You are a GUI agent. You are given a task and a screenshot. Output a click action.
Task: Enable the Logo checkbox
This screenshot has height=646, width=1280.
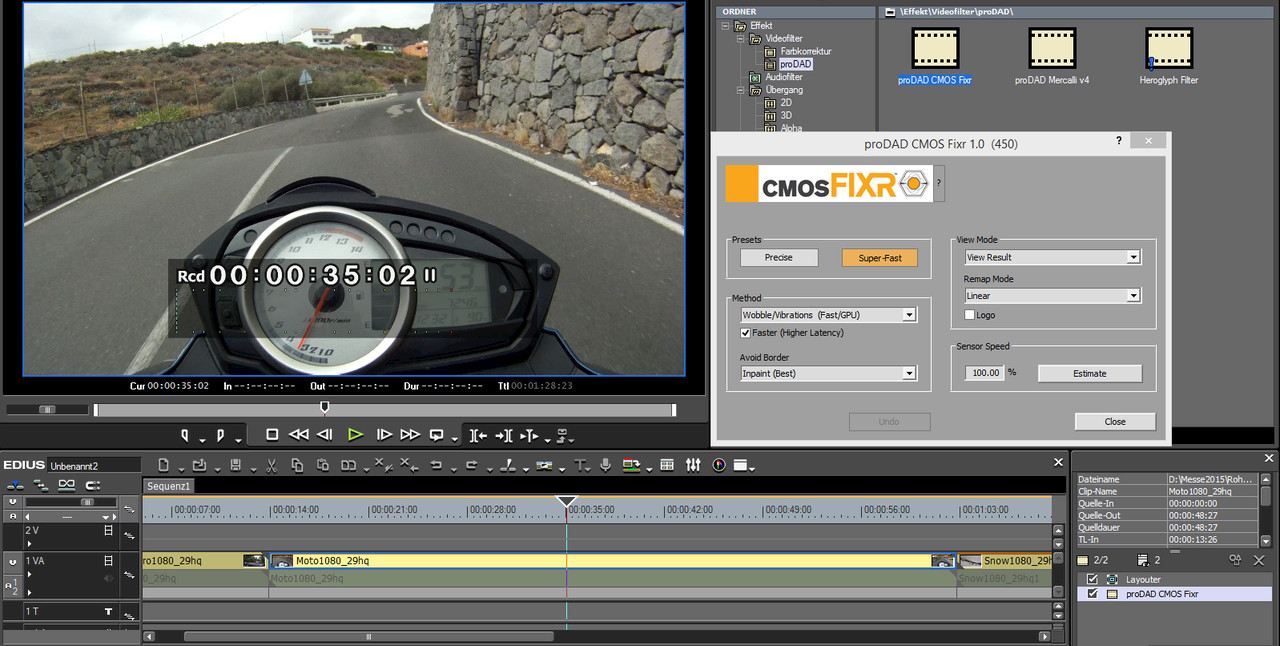969,315
